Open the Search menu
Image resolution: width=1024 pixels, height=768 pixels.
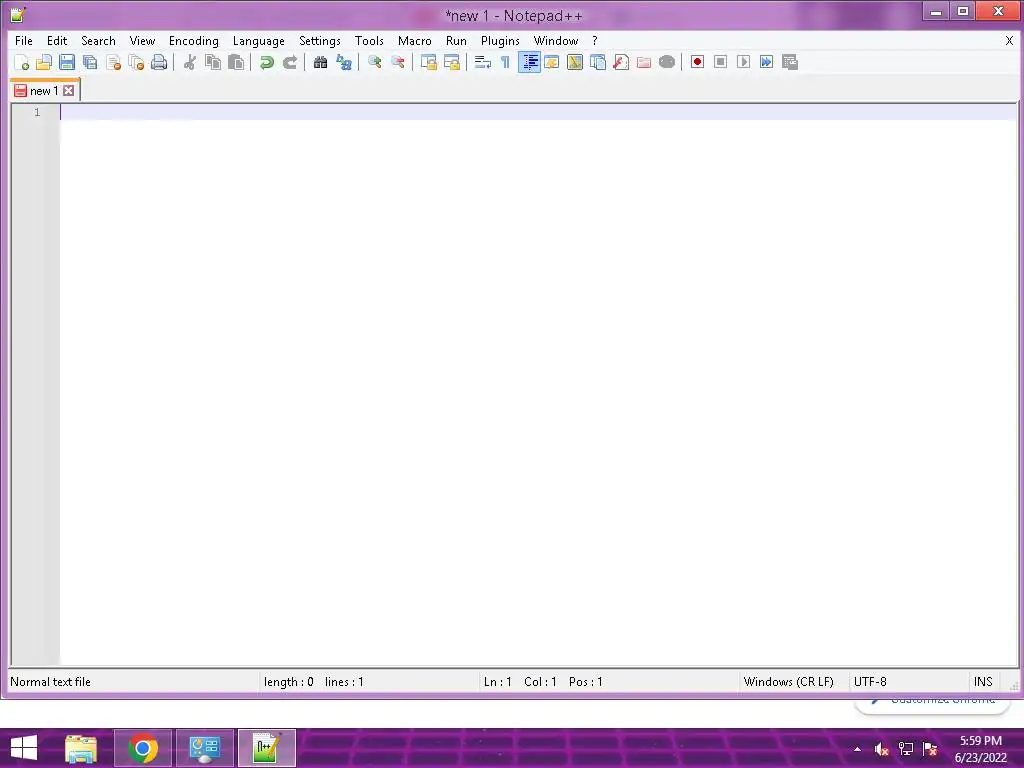pyautogui.click(x=98, y=40)
